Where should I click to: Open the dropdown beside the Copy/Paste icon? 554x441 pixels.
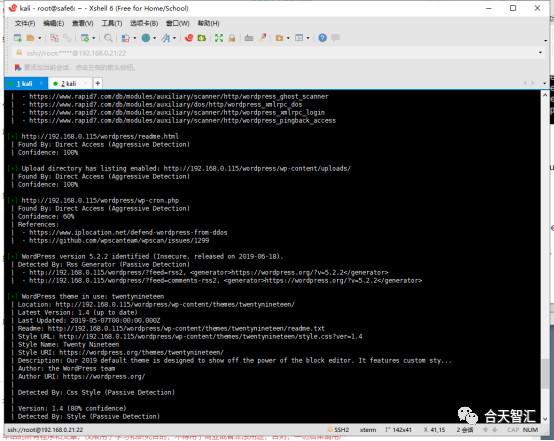pos(134,38)
